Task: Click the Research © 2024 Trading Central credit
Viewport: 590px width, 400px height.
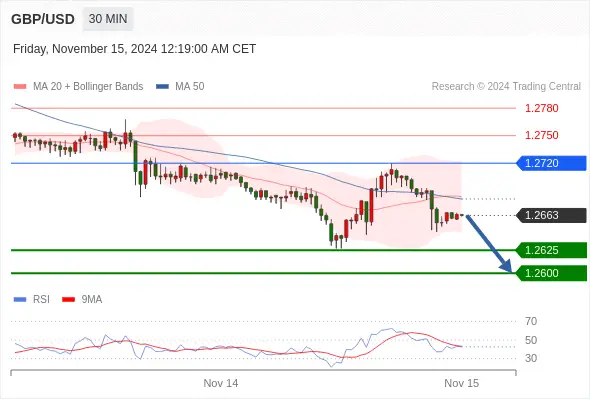Action: click(x=506, y=87)
